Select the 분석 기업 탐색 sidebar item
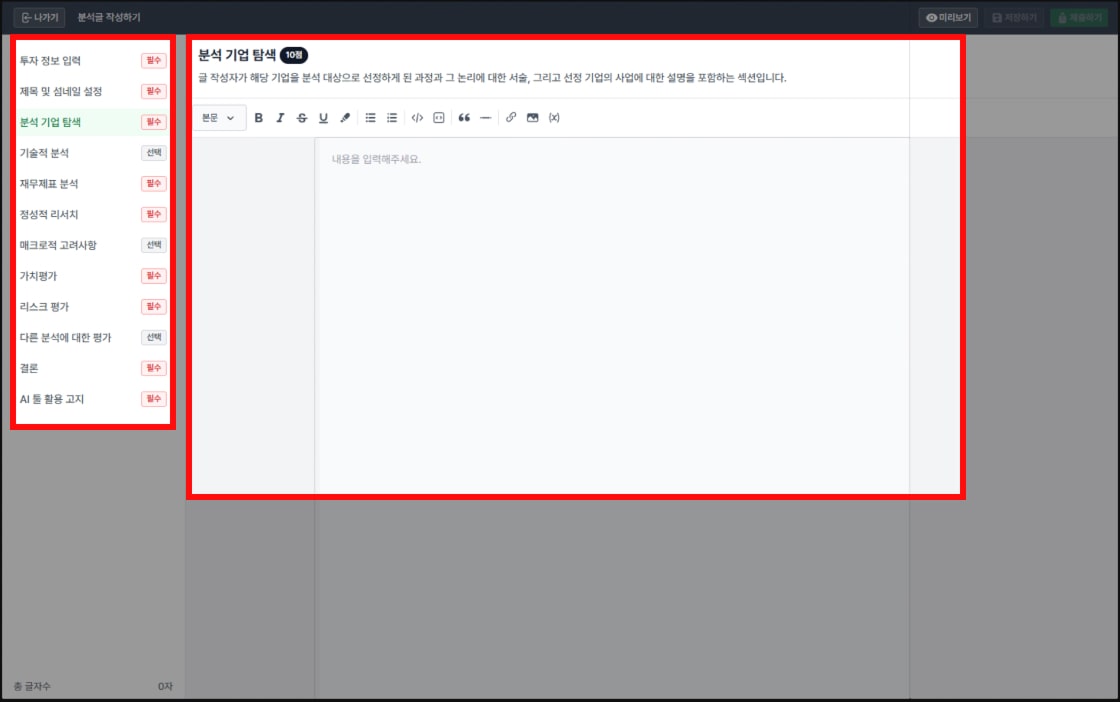This screenshot has width=1120, height=702. coord(93,122)
